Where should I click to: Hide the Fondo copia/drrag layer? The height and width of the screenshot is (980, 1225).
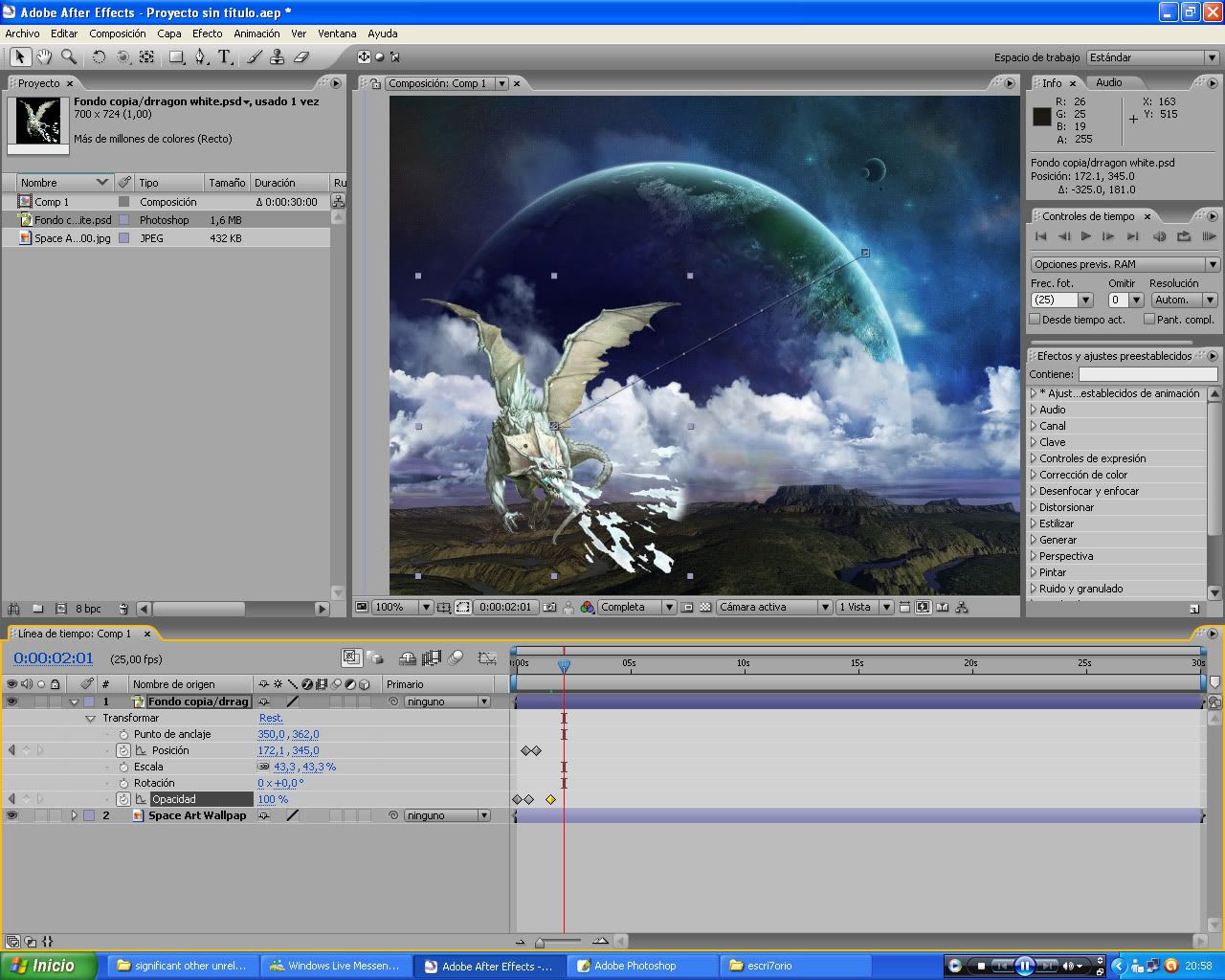click(11, 702)
